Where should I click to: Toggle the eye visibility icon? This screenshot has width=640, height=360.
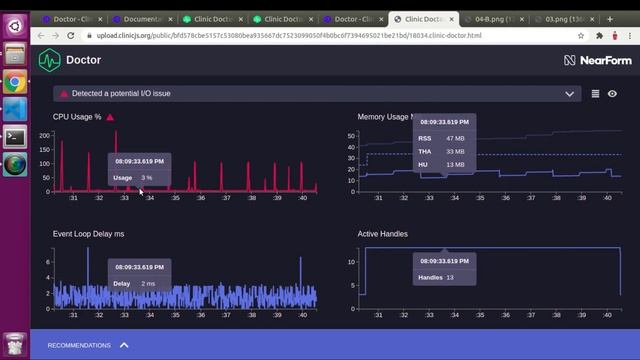(612, 94)
